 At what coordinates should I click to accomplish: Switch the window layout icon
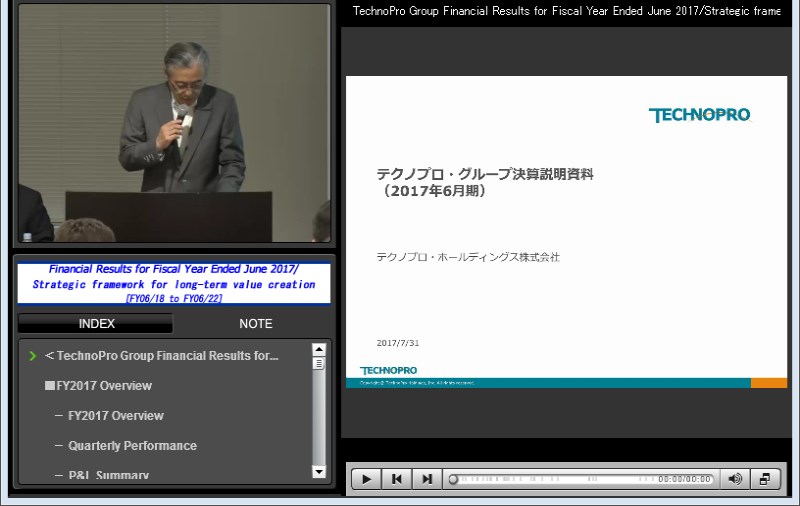(x=765, y=479)
